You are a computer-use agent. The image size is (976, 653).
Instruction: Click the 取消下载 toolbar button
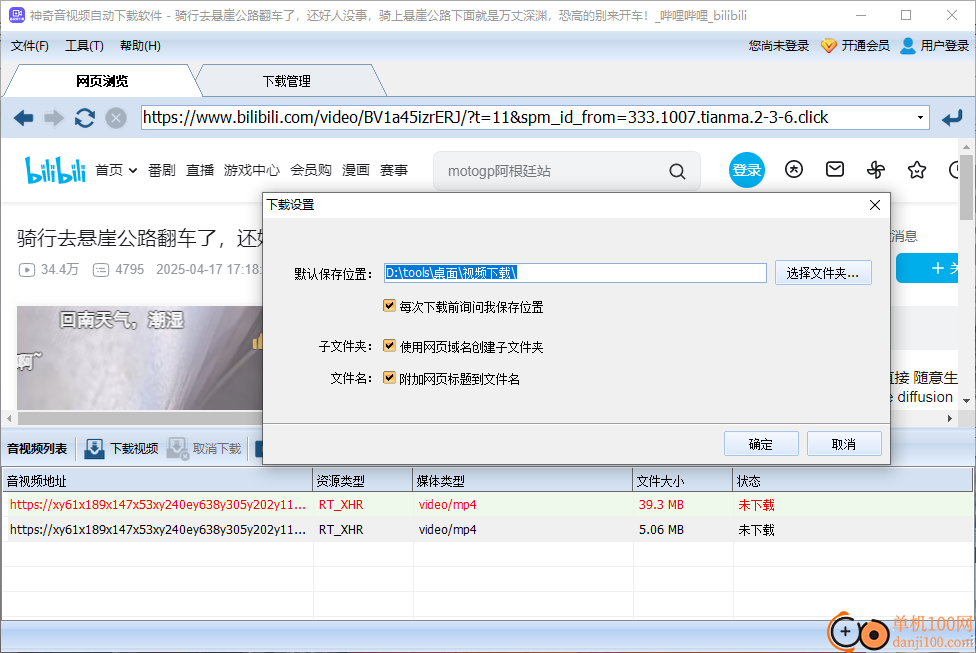(x=204, y=448)
